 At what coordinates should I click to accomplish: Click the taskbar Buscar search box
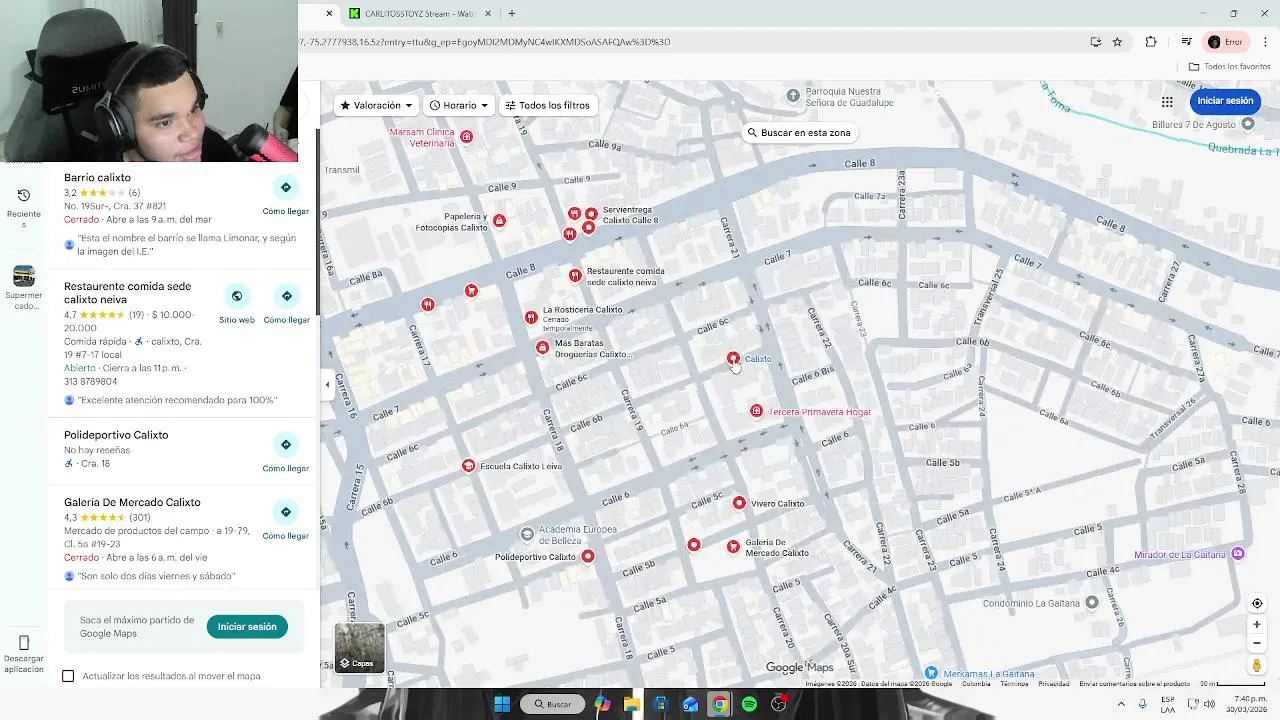(x=551, y=704)
